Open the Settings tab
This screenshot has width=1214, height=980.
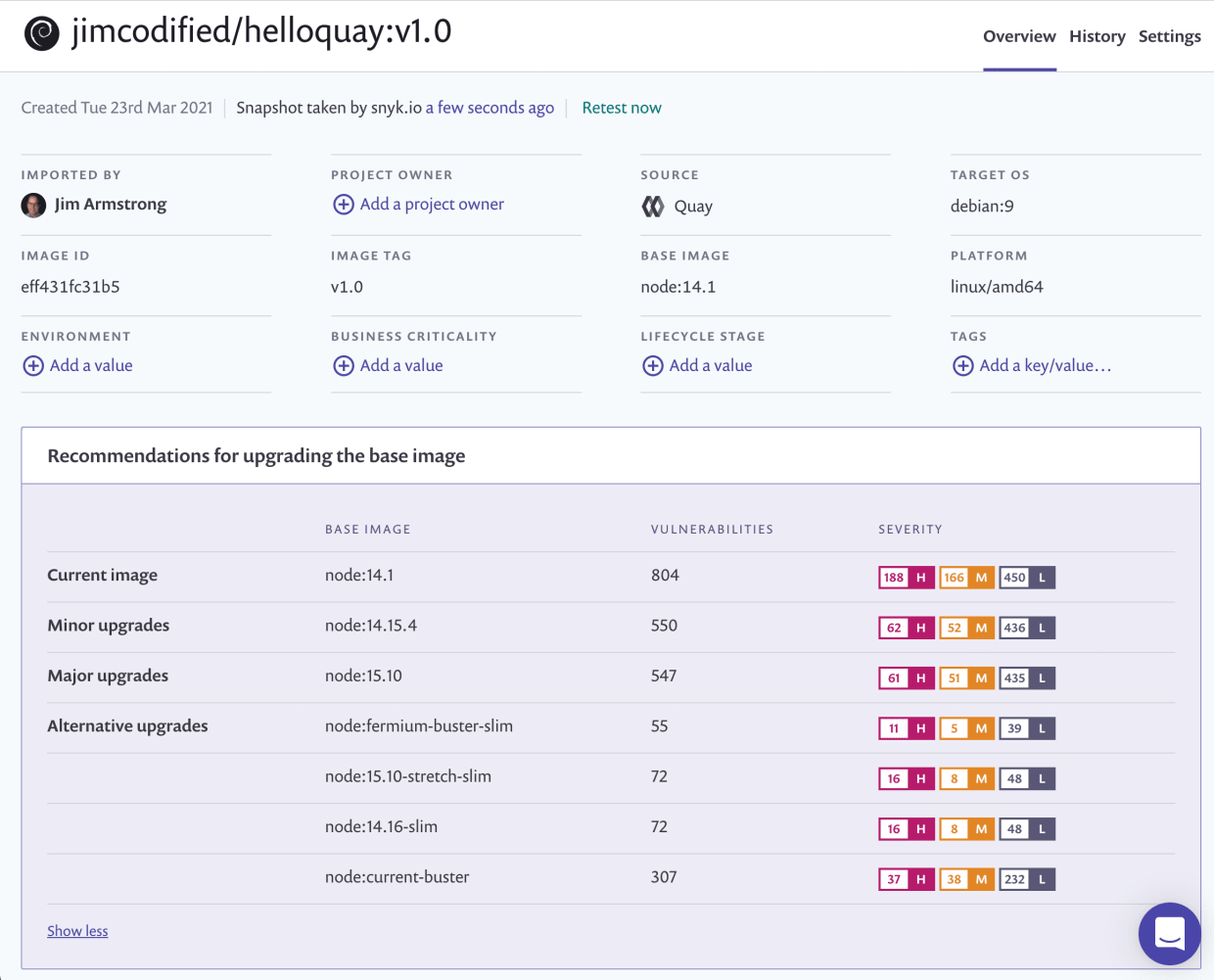[1169, 36]
